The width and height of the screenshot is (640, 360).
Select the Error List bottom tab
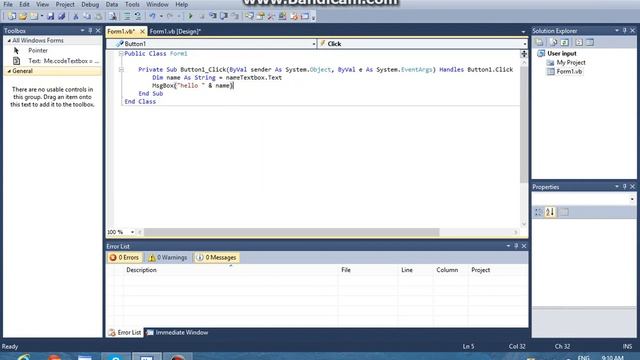point(125,333)
